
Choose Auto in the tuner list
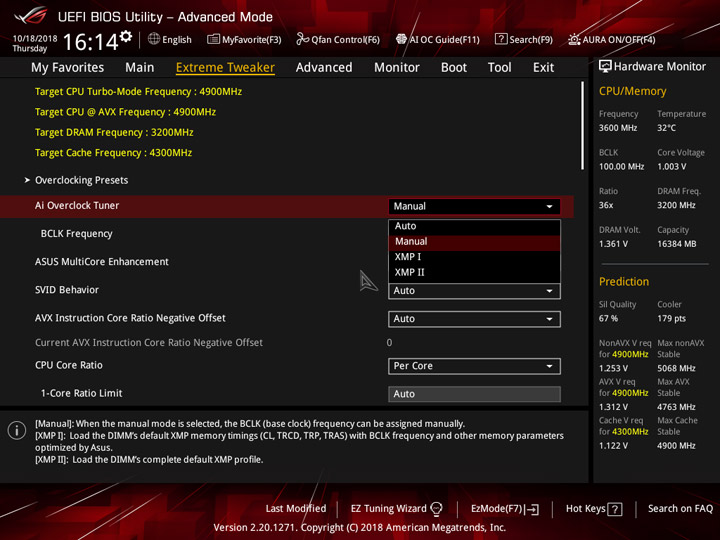[474, 226]
